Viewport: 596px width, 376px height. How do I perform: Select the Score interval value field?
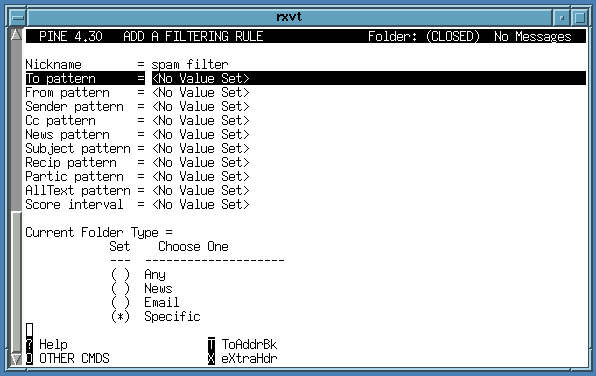coord(200,205)
